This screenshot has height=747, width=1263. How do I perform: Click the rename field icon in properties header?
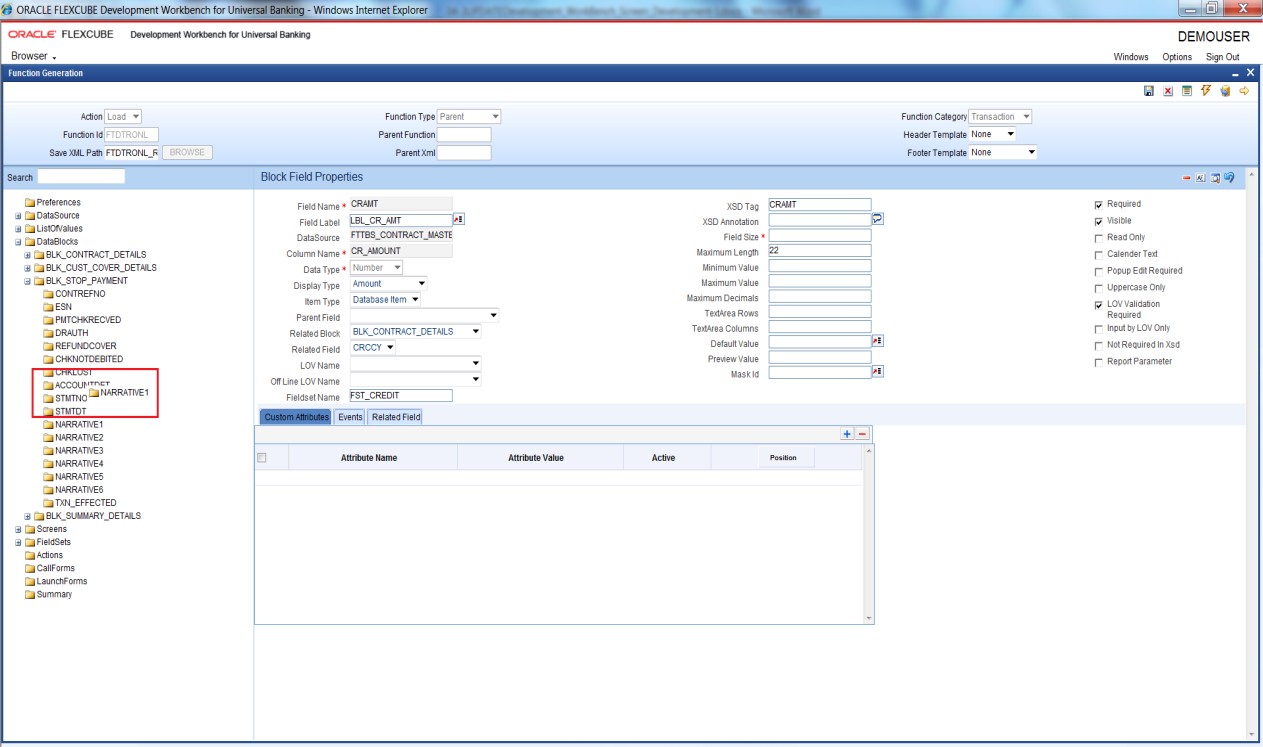(x=1201, y=177)
